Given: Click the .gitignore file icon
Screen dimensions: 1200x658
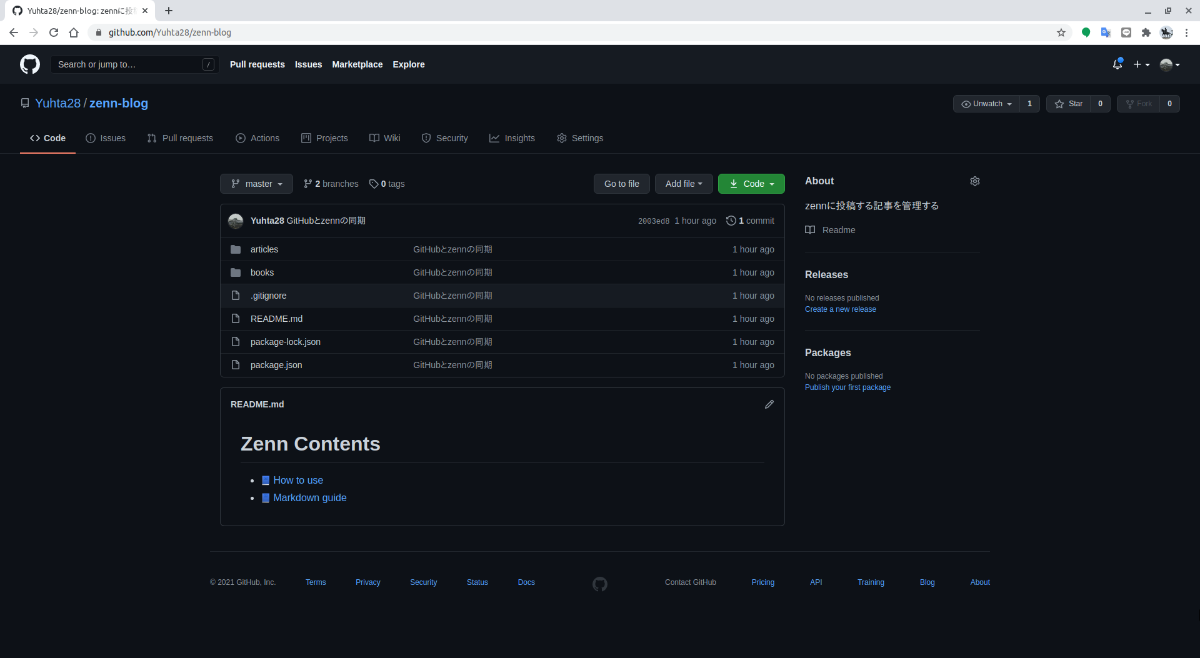Looking at the screenshot, I should pos(236,295).
